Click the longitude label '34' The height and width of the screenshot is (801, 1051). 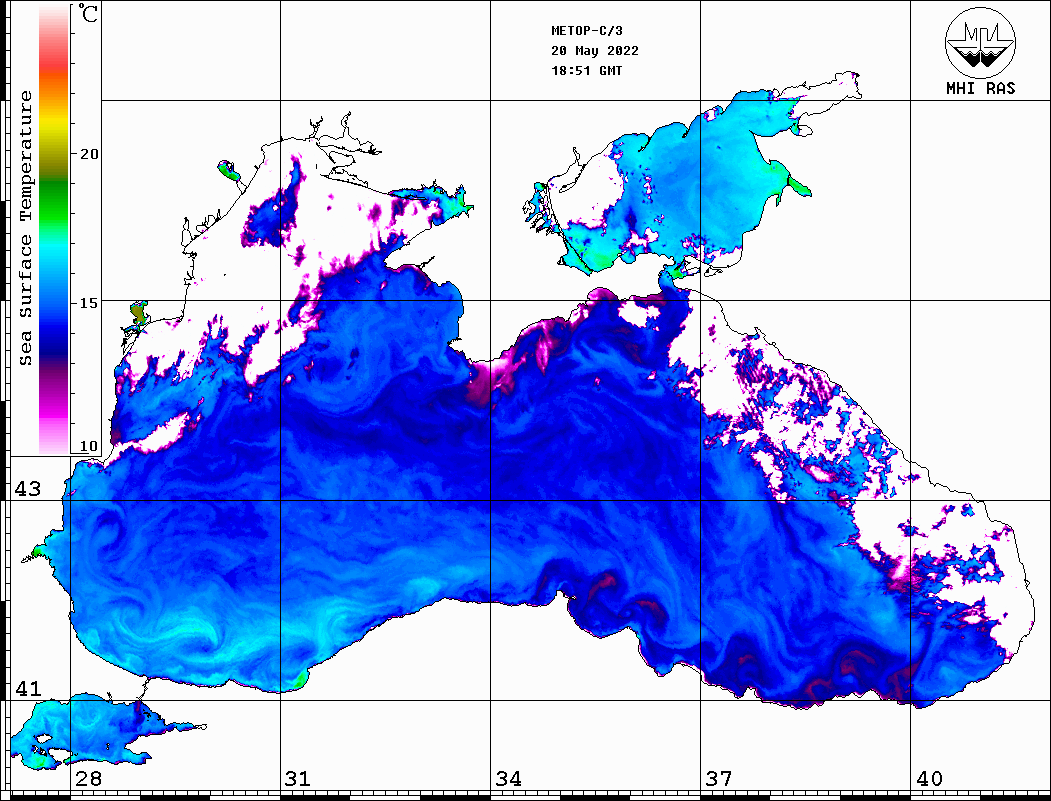pos(508,778)
